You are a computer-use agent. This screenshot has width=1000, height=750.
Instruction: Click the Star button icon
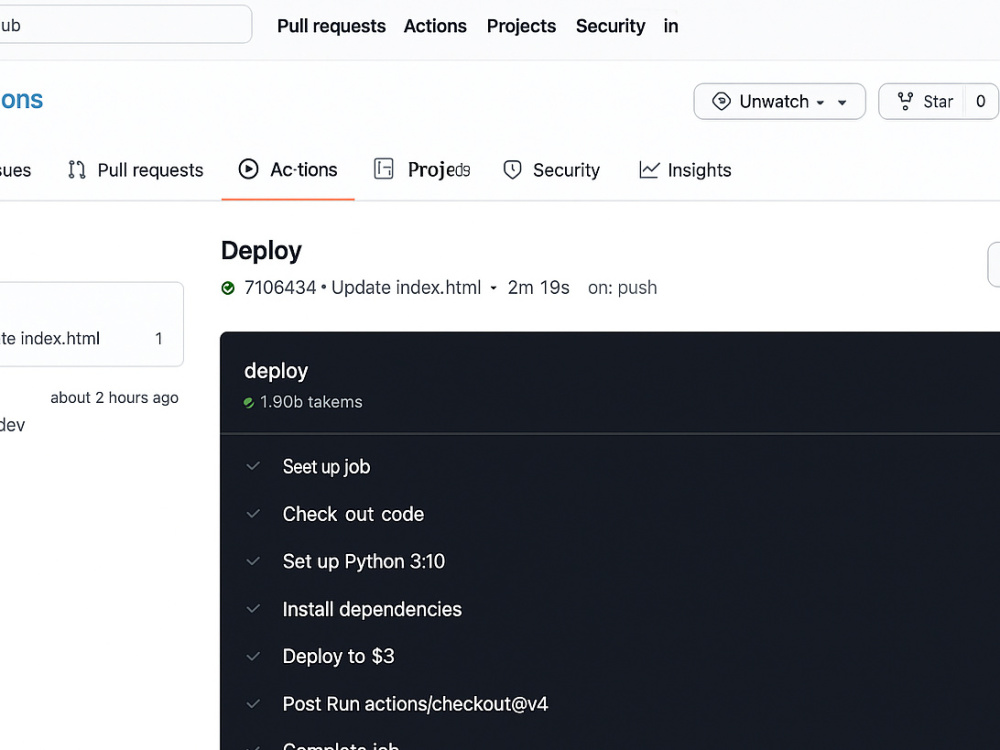[905, 101]
